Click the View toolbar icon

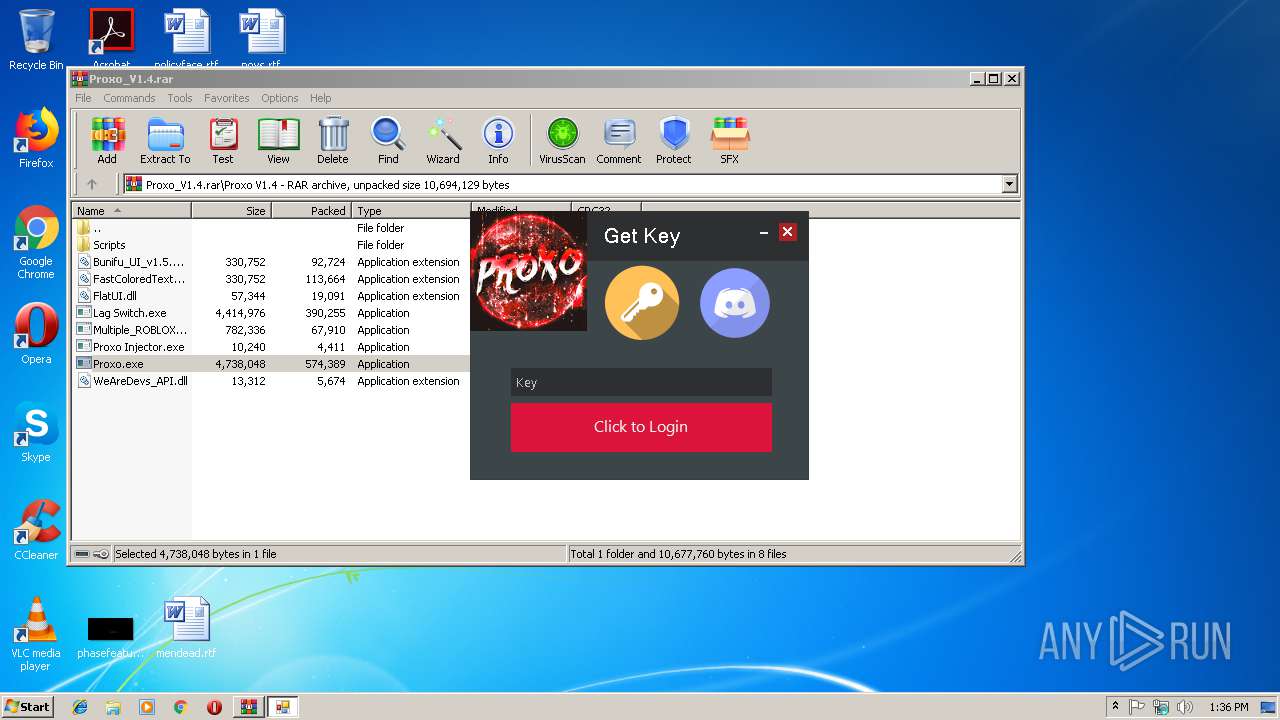tap(278, 140)
